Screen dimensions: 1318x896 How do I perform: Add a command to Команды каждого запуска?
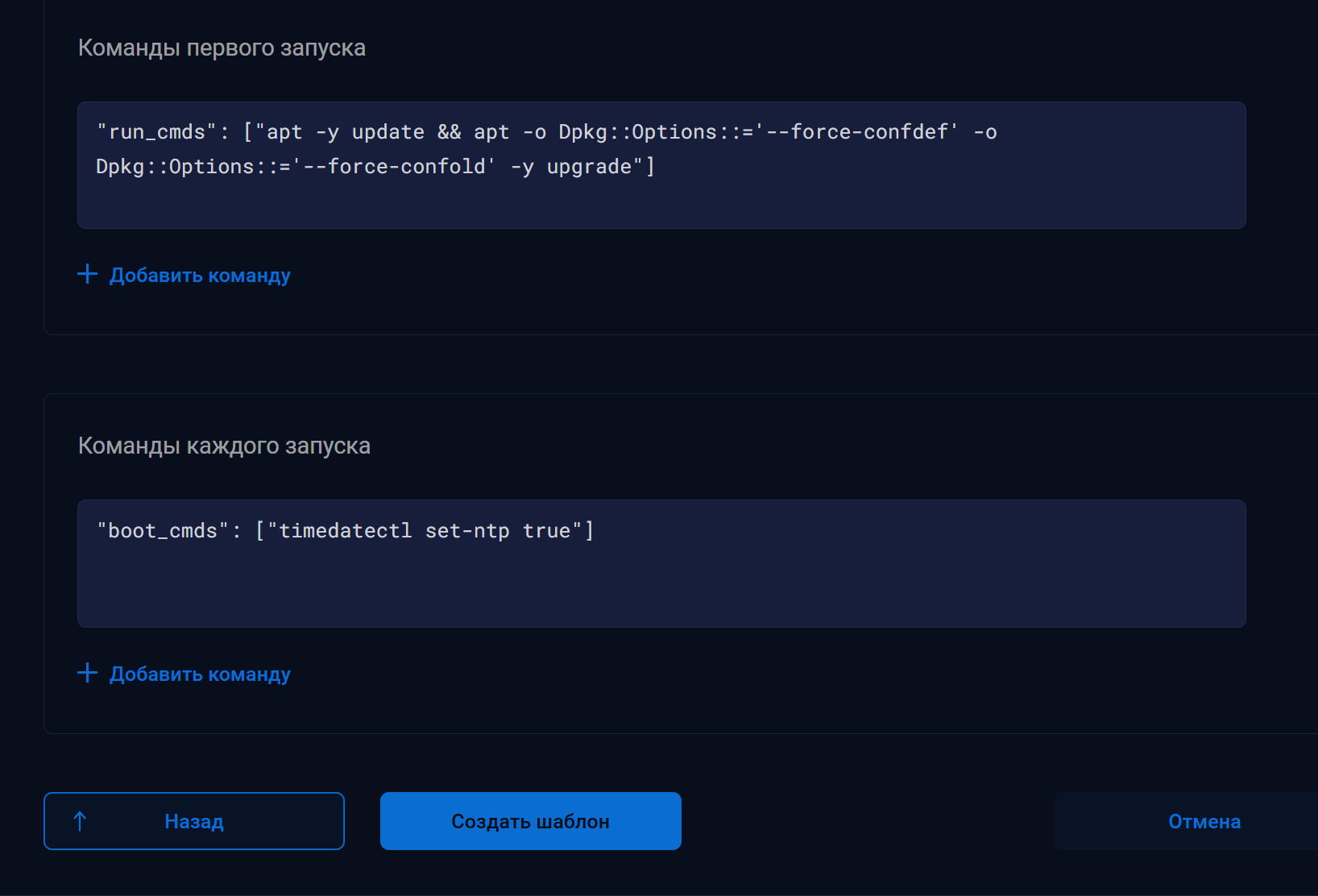pyautogui.click(x=199, y=674)
